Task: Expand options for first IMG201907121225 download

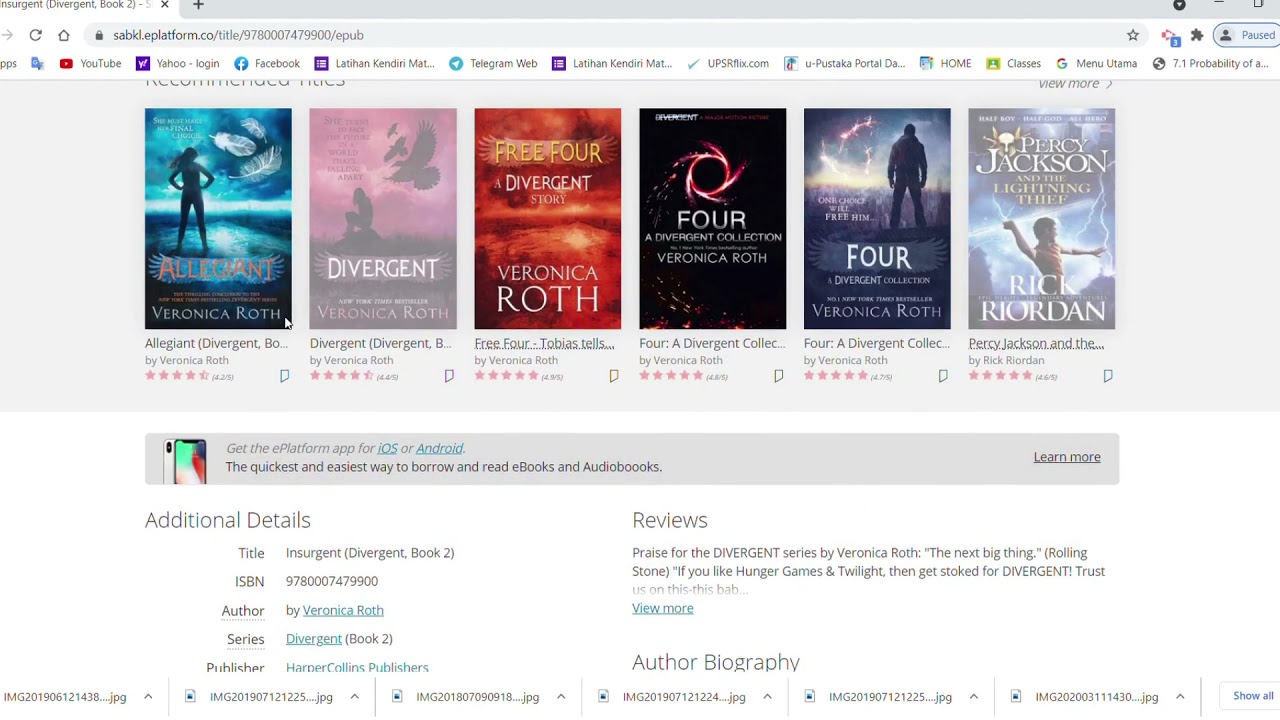Action: (354, 697)
